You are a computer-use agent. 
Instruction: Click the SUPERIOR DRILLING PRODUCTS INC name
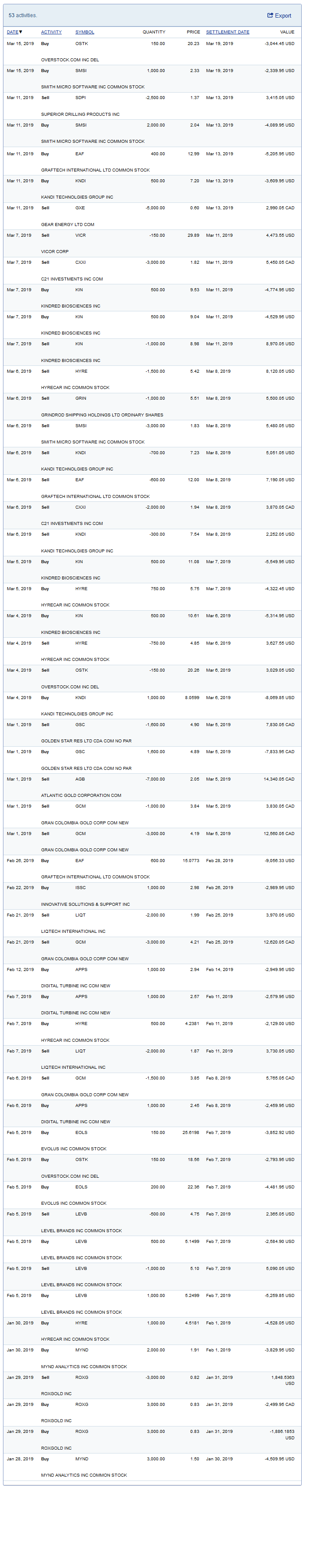coord(80,114)
